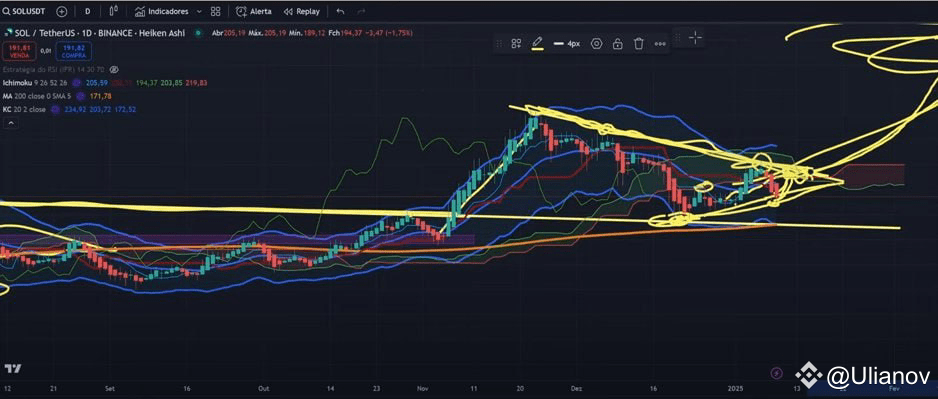Screen dimensions: 938x399
Task: Click purple icon beside MA 200 legend
Action: pos(80,96)
